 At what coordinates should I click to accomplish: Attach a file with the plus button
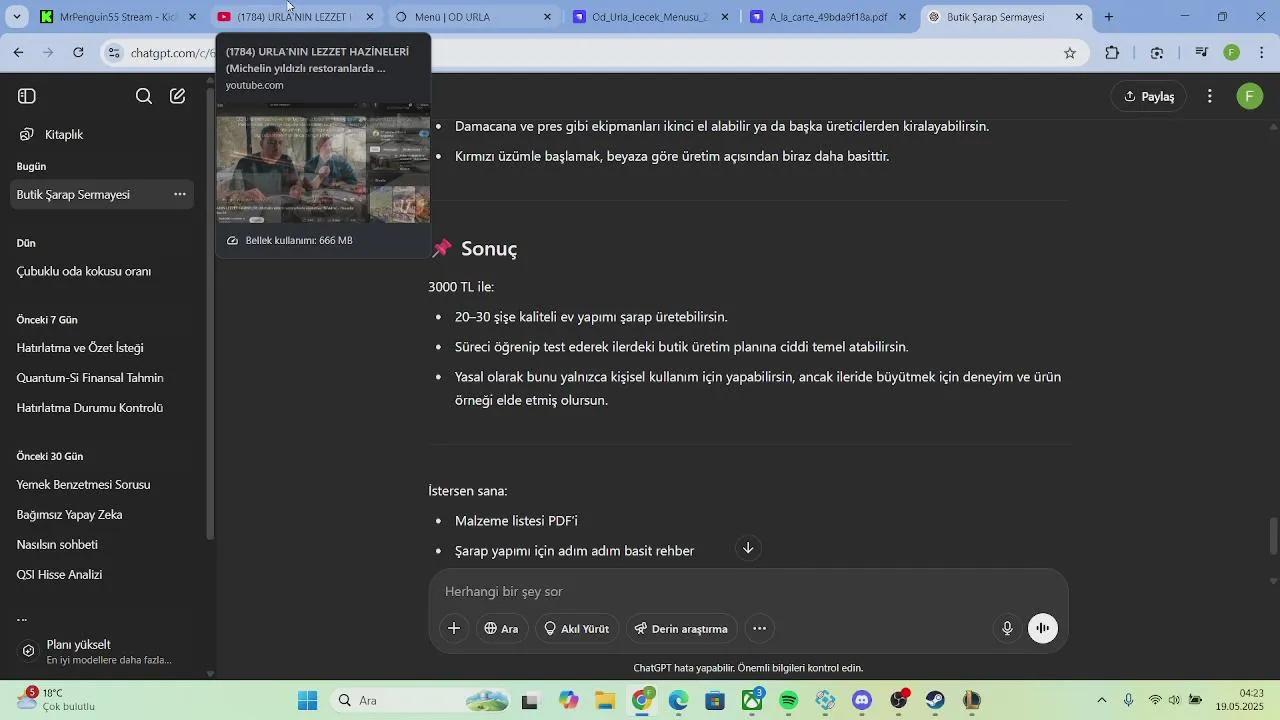(x=454, y=628)
